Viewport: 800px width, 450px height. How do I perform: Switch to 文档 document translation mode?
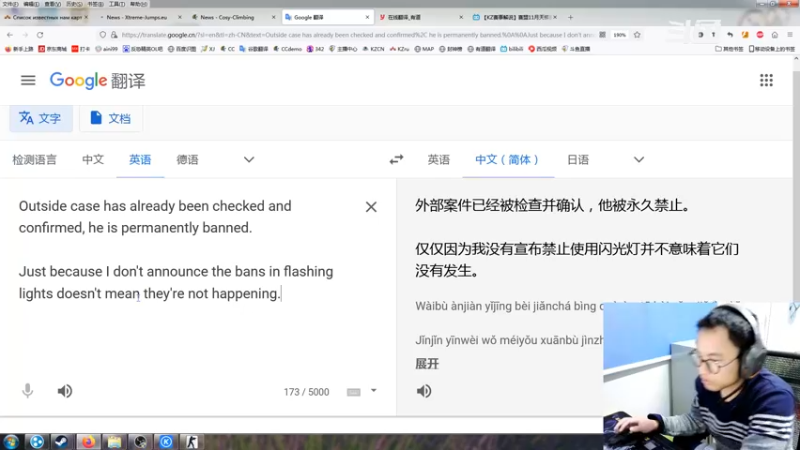[x=111, y=118]
